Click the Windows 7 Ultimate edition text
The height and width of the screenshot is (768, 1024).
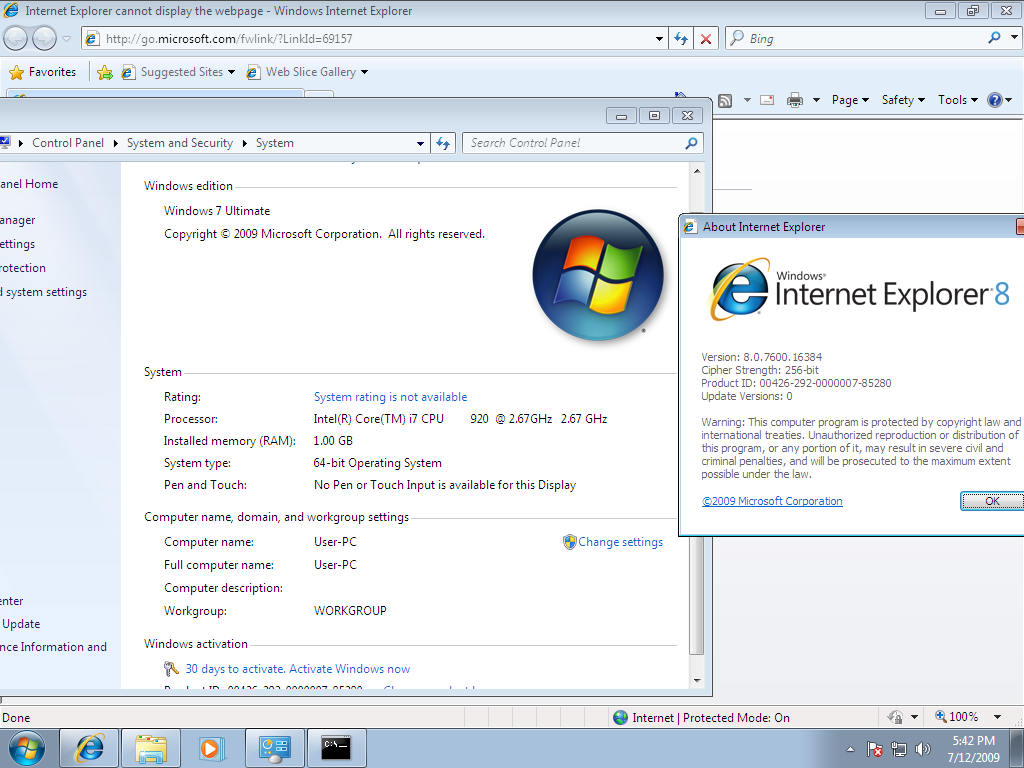[x=217, y=211]
